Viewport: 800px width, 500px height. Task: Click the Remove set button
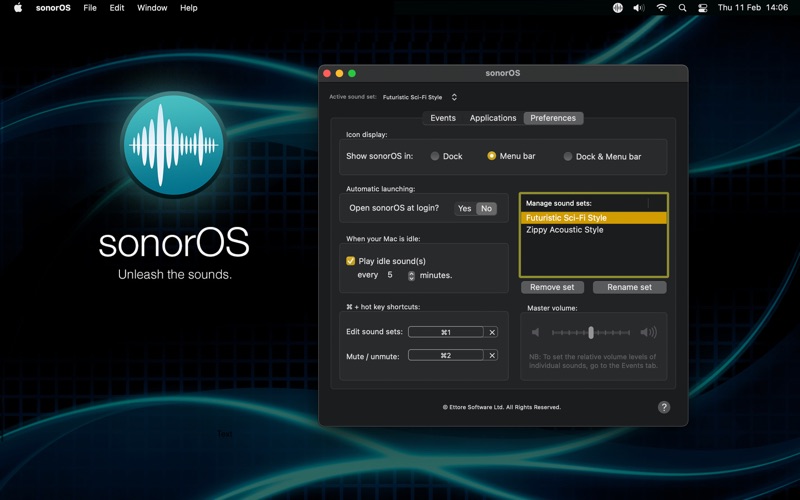coord(552,287)
